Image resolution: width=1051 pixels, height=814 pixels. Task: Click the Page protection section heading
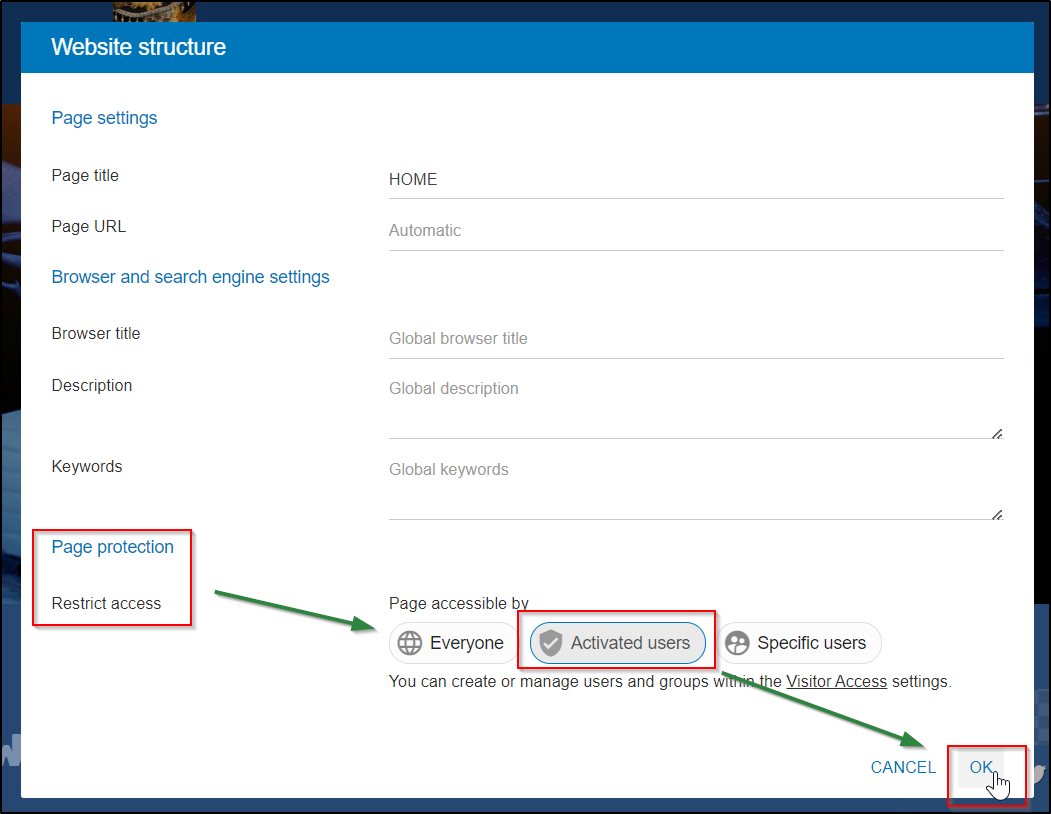tap(112, 547)
